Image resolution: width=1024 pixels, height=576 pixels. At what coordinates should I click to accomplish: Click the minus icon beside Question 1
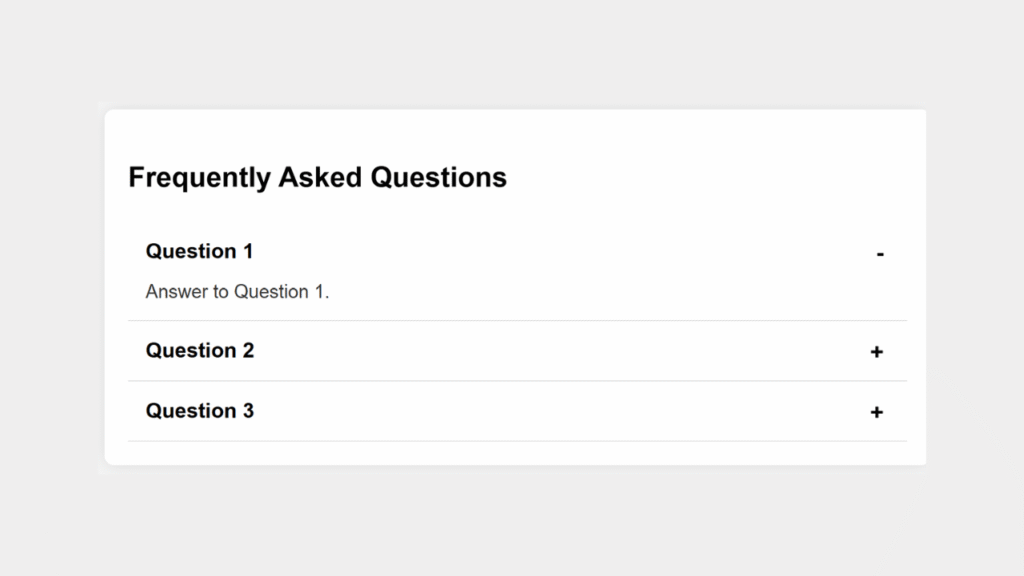tap(880, 254)
